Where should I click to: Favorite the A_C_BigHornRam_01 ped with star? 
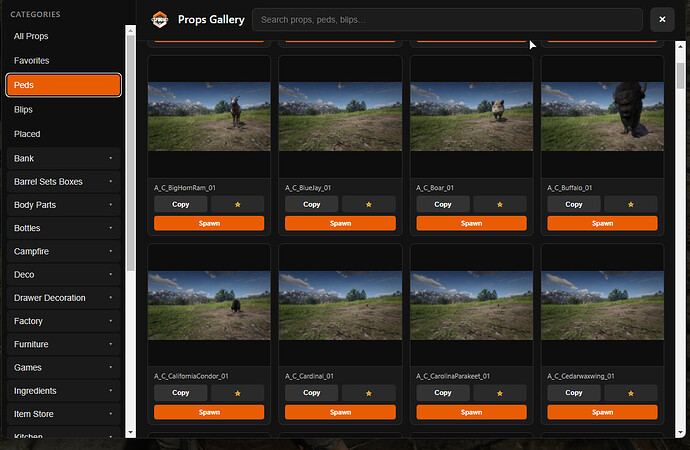point(238,204)
